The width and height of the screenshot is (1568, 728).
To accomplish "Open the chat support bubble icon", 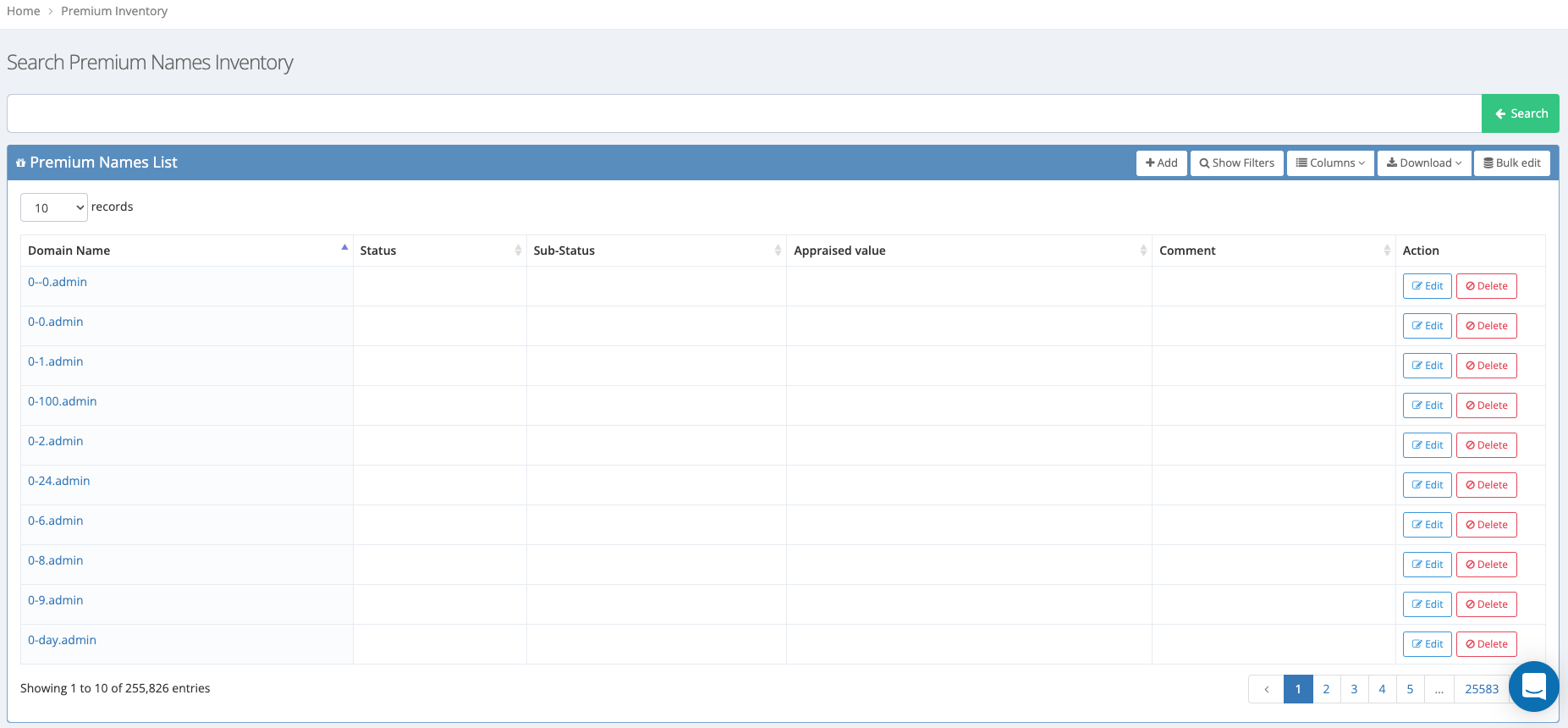I will point(1533,687).
